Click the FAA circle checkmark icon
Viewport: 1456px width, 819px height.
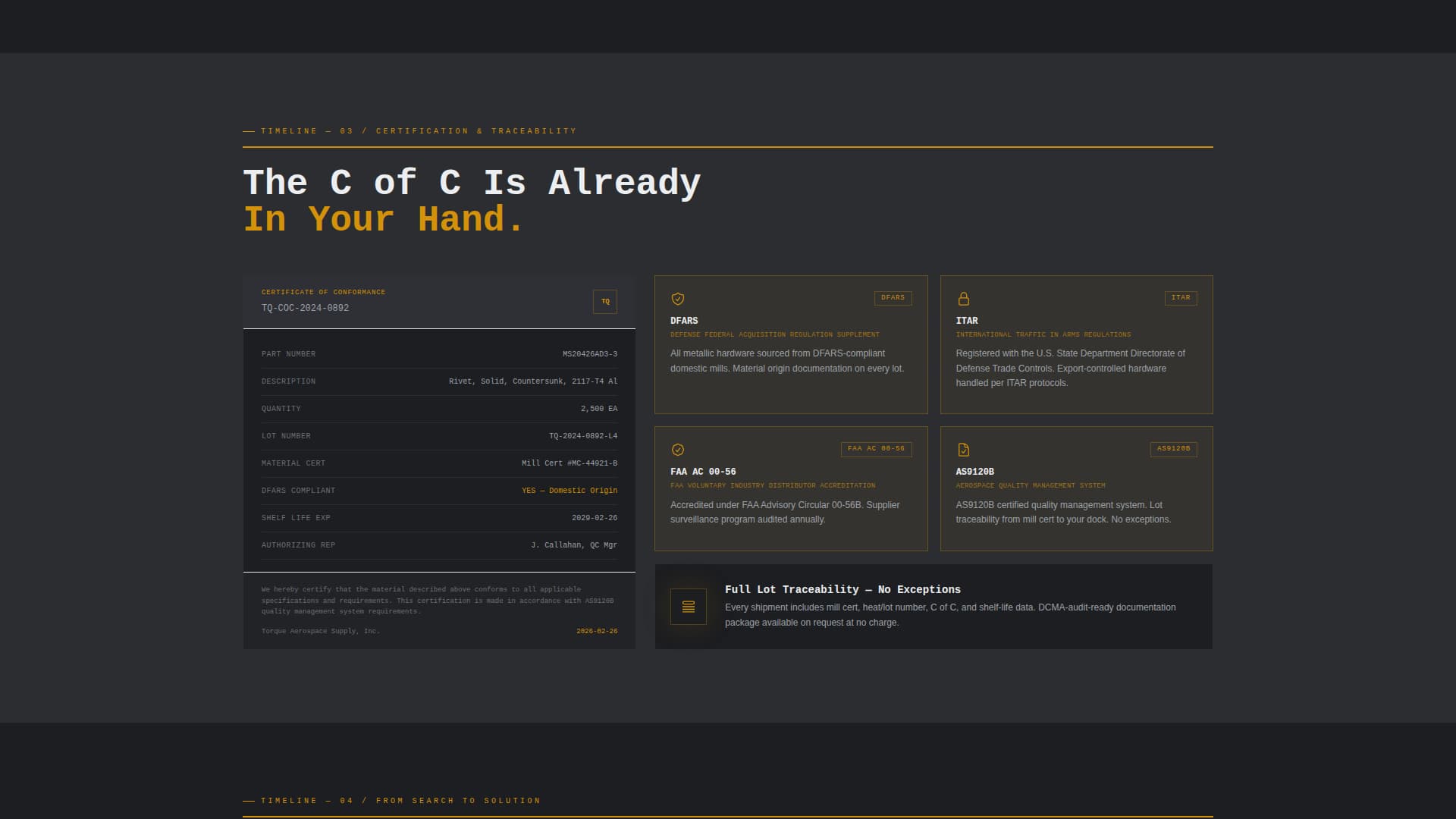678,450
